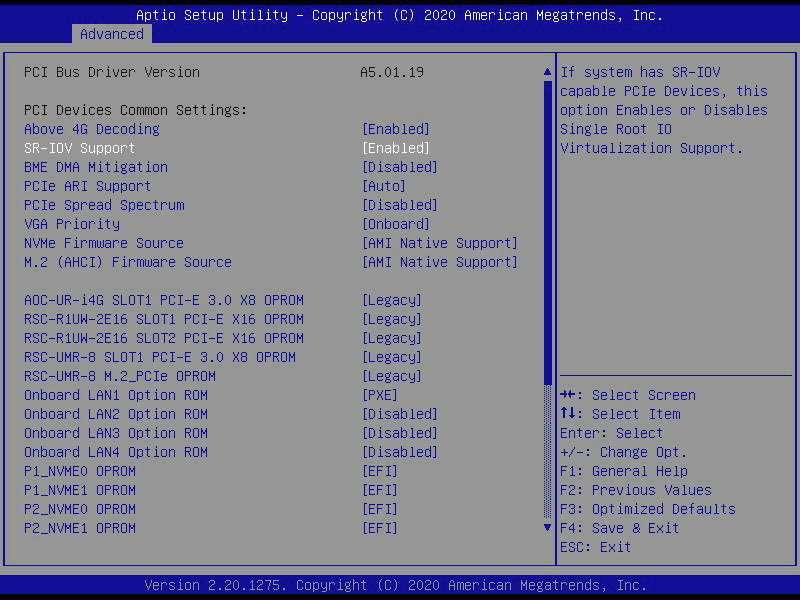
Task: Change Onboard LAN2 [Disabled] value
Action: [400, 414]
